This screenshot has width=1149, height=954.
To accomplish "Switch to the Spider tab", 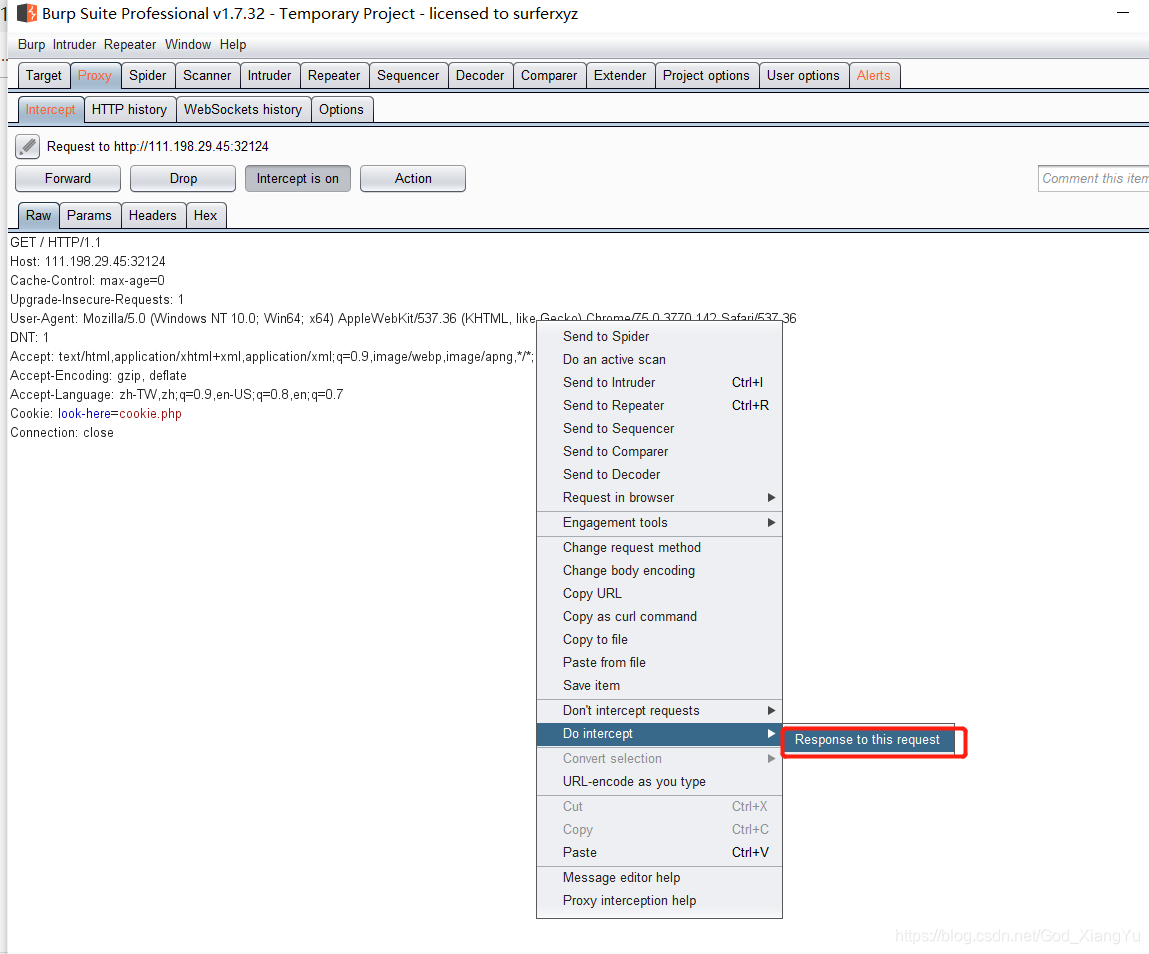I will pos(148,75).
